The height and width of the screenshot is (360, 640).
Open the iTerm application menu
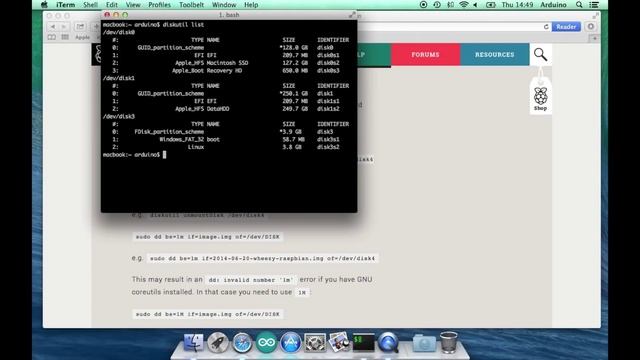[65, 5]
